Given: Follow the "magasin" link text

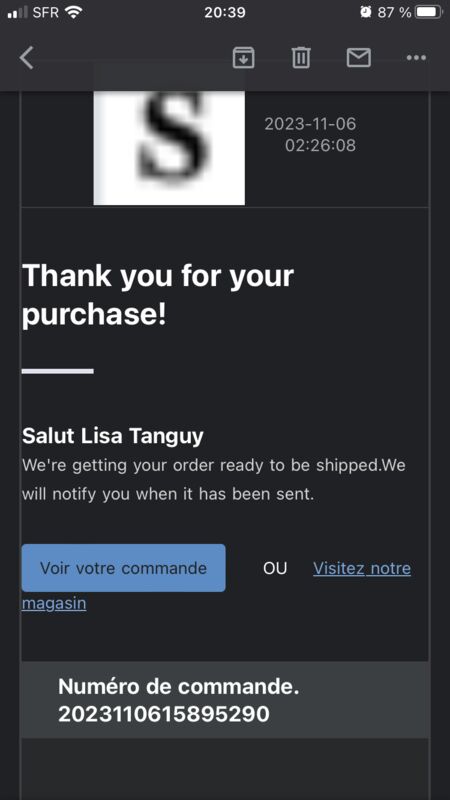Looking at the screenshot, I should (54, 604).
